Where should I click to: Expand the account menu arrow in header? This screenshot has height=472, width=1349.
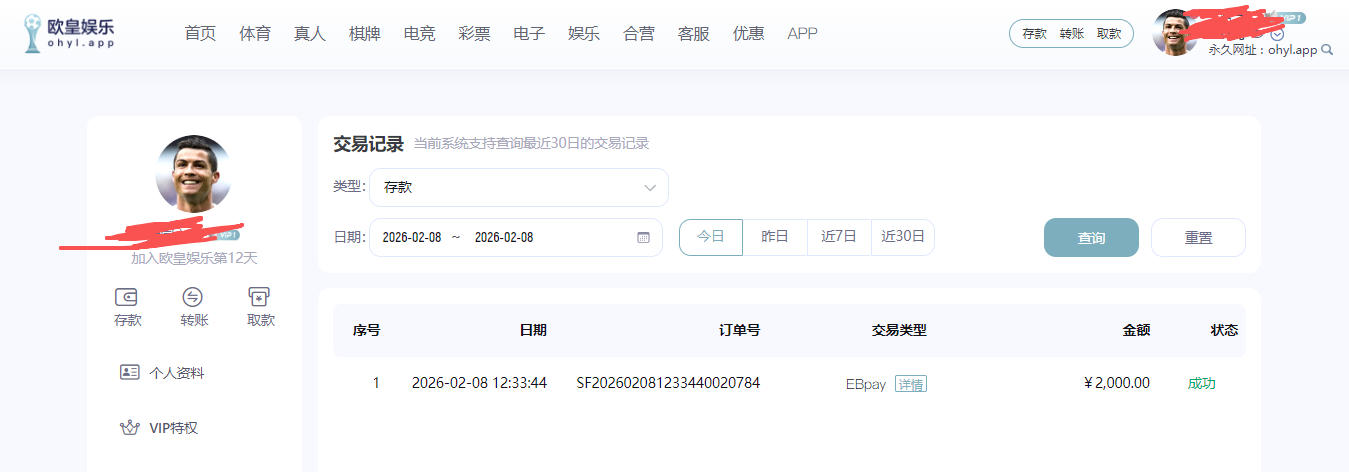pyautogui.click(x=1277, y=34)
